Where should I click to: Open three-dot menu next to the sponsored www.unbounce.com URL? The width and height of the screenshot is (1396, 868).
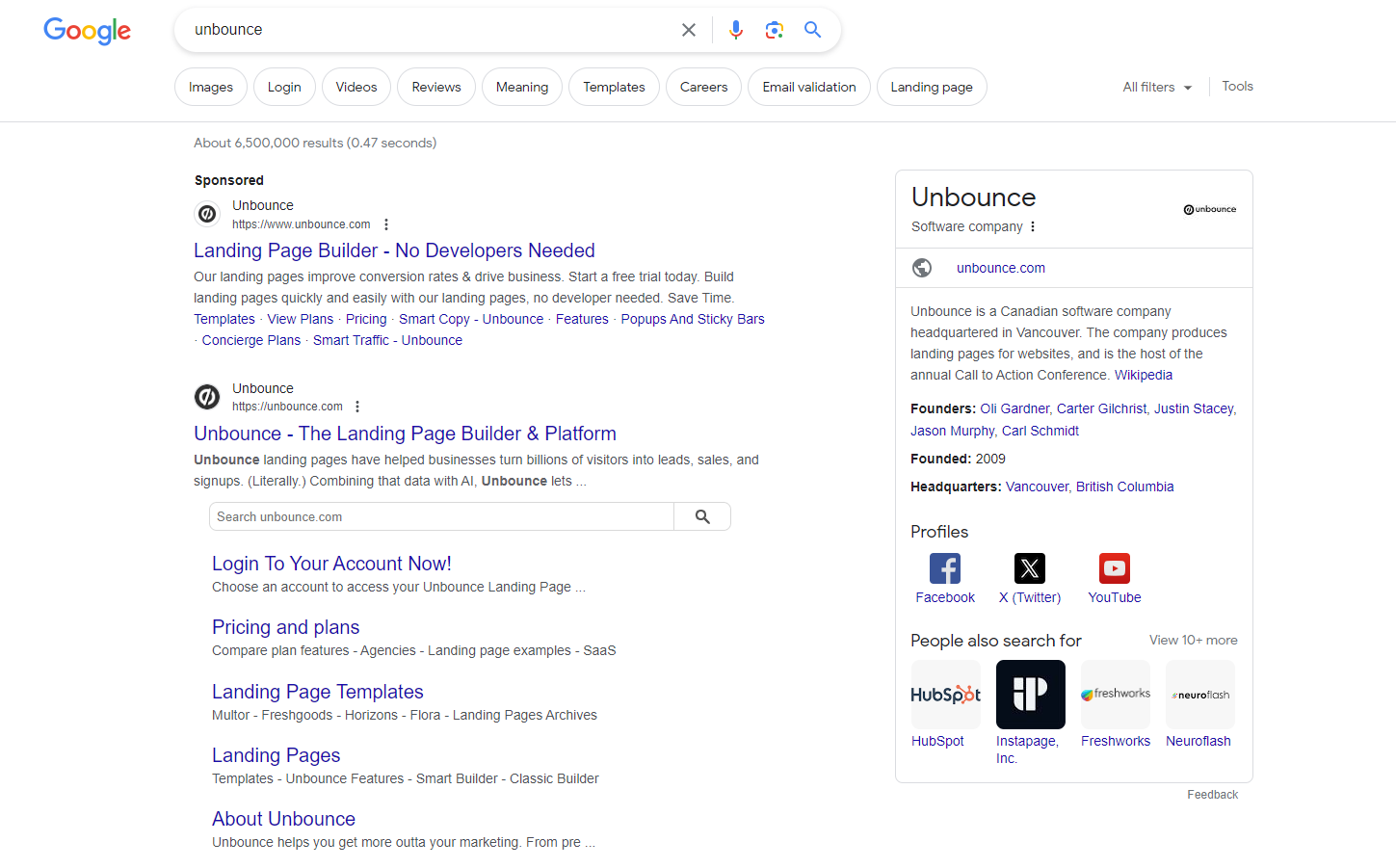point(386,224)
